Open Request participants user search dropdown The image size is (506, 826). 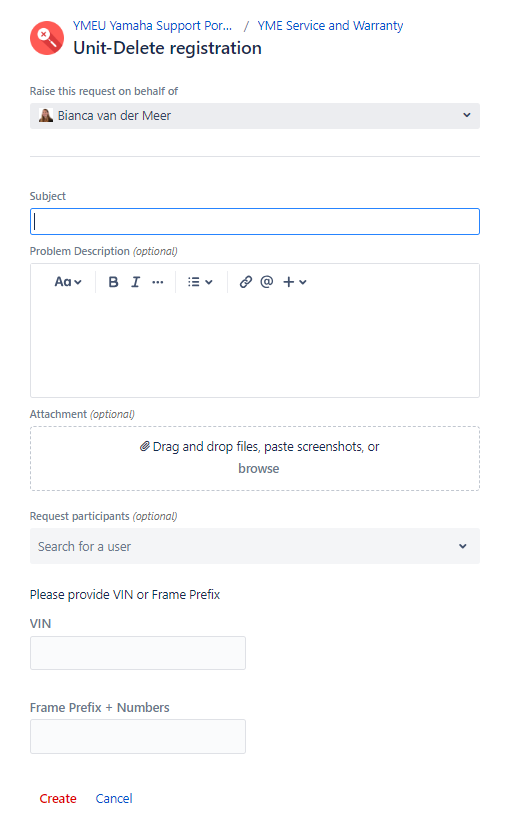coord(255,546)
